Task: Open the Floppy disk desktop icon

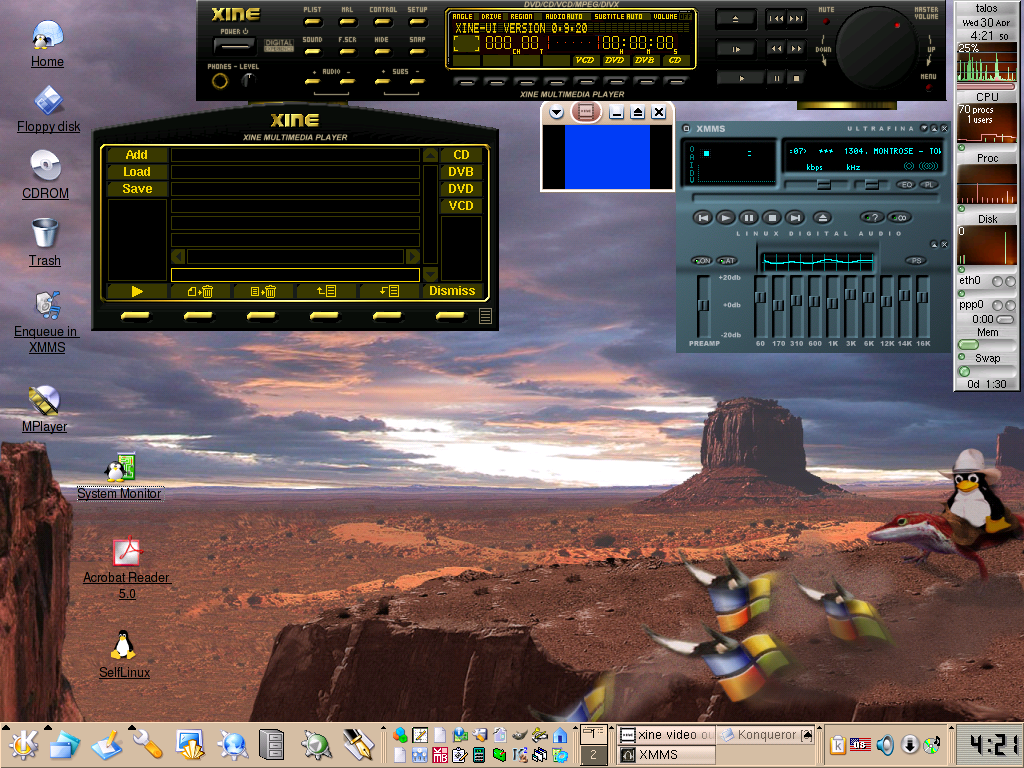Action: click(x=48, y=110)
